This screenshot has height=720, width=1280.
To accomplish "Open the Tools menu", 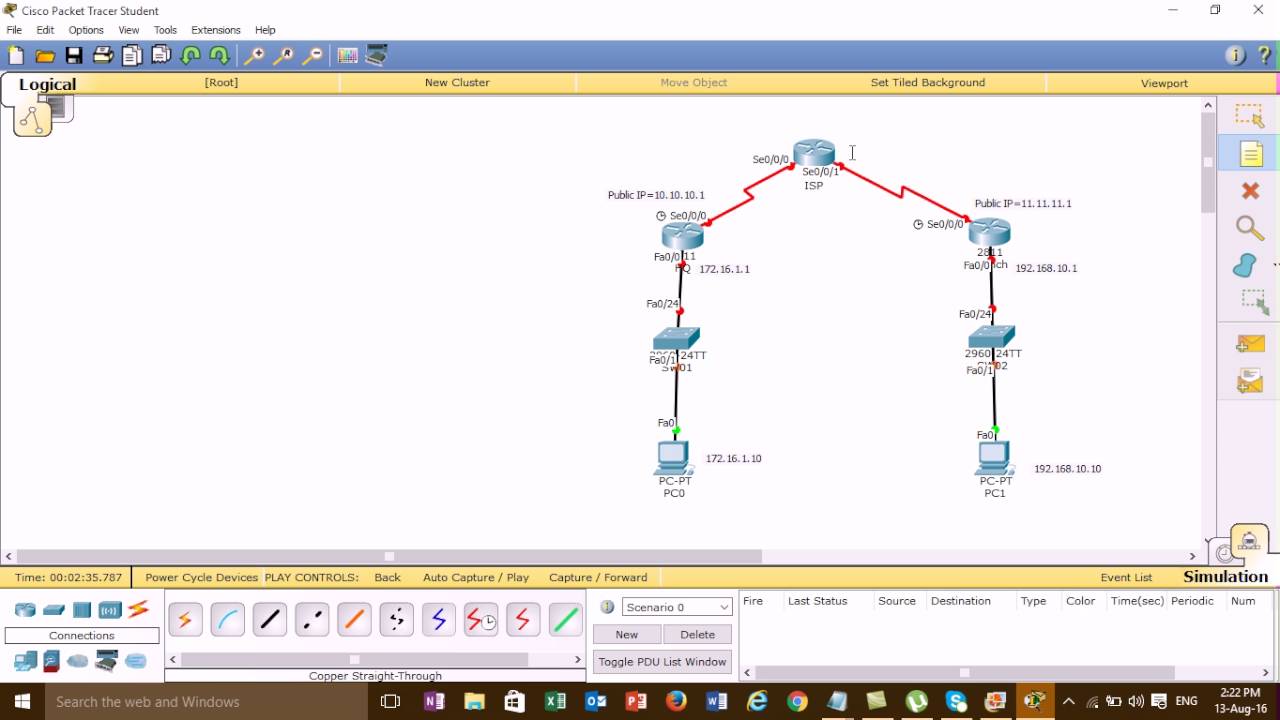I will pyautogui.click(x=165, y=30).
